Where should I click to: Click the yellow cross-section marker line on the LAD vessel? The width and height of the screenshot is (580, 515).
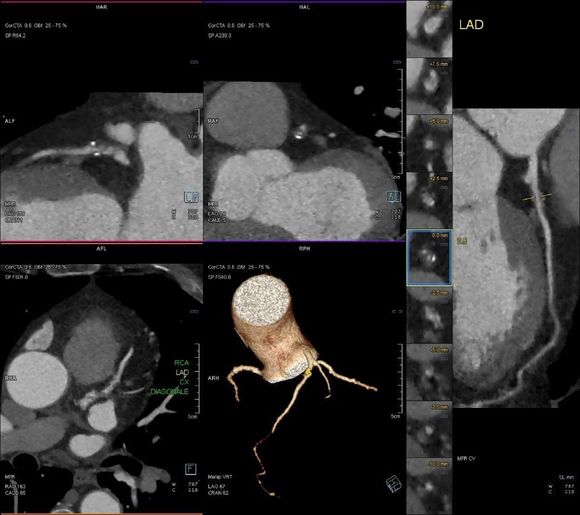coord(537,197)
